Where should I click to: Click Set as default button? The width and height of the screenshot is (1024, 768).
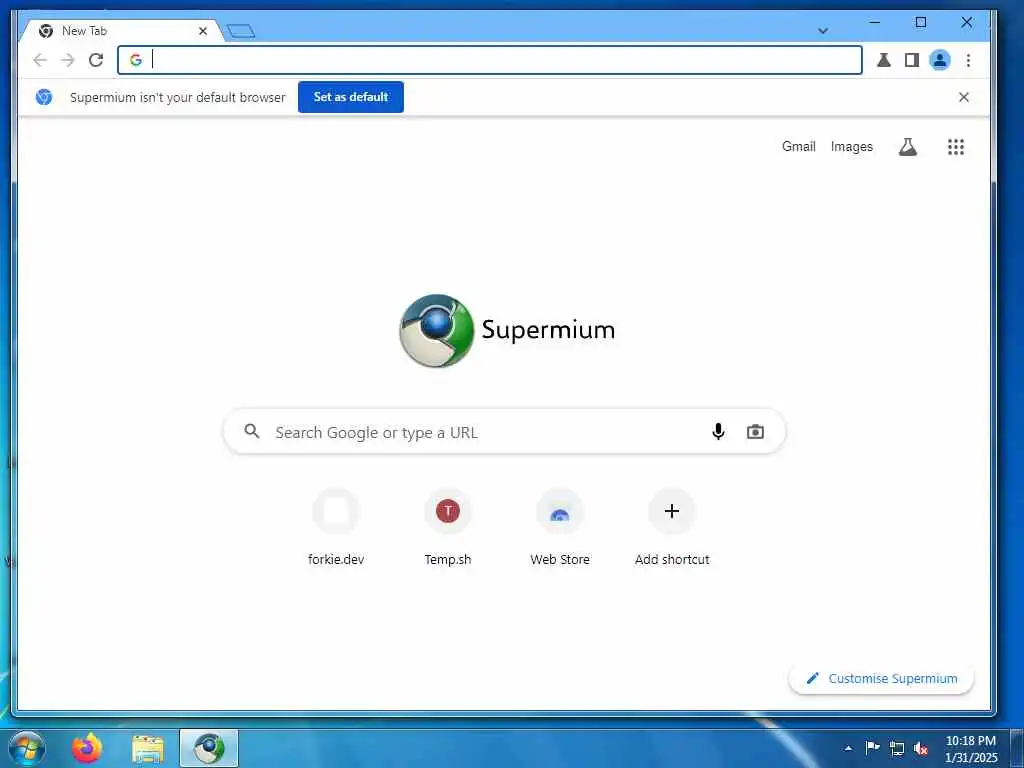pyautogui.click(x=351, y=97)
